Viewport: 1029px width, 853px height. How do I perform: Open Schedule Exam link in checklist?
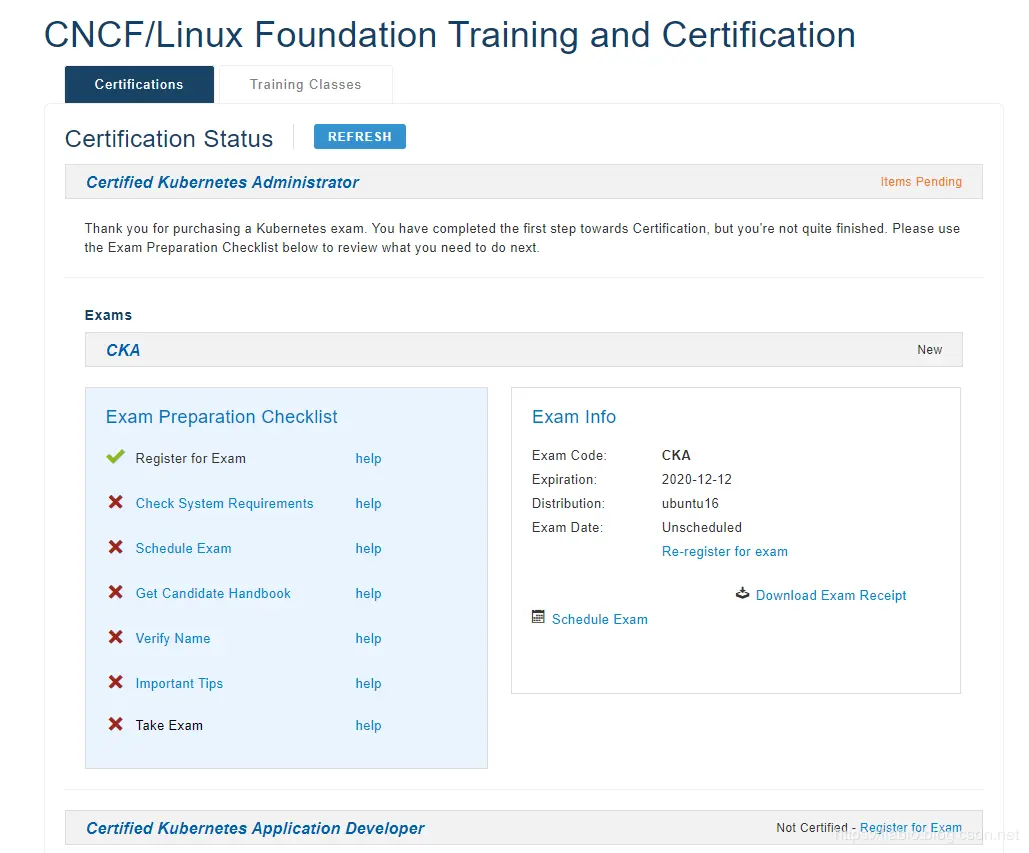pyautogui.click(x=183, y=548)
